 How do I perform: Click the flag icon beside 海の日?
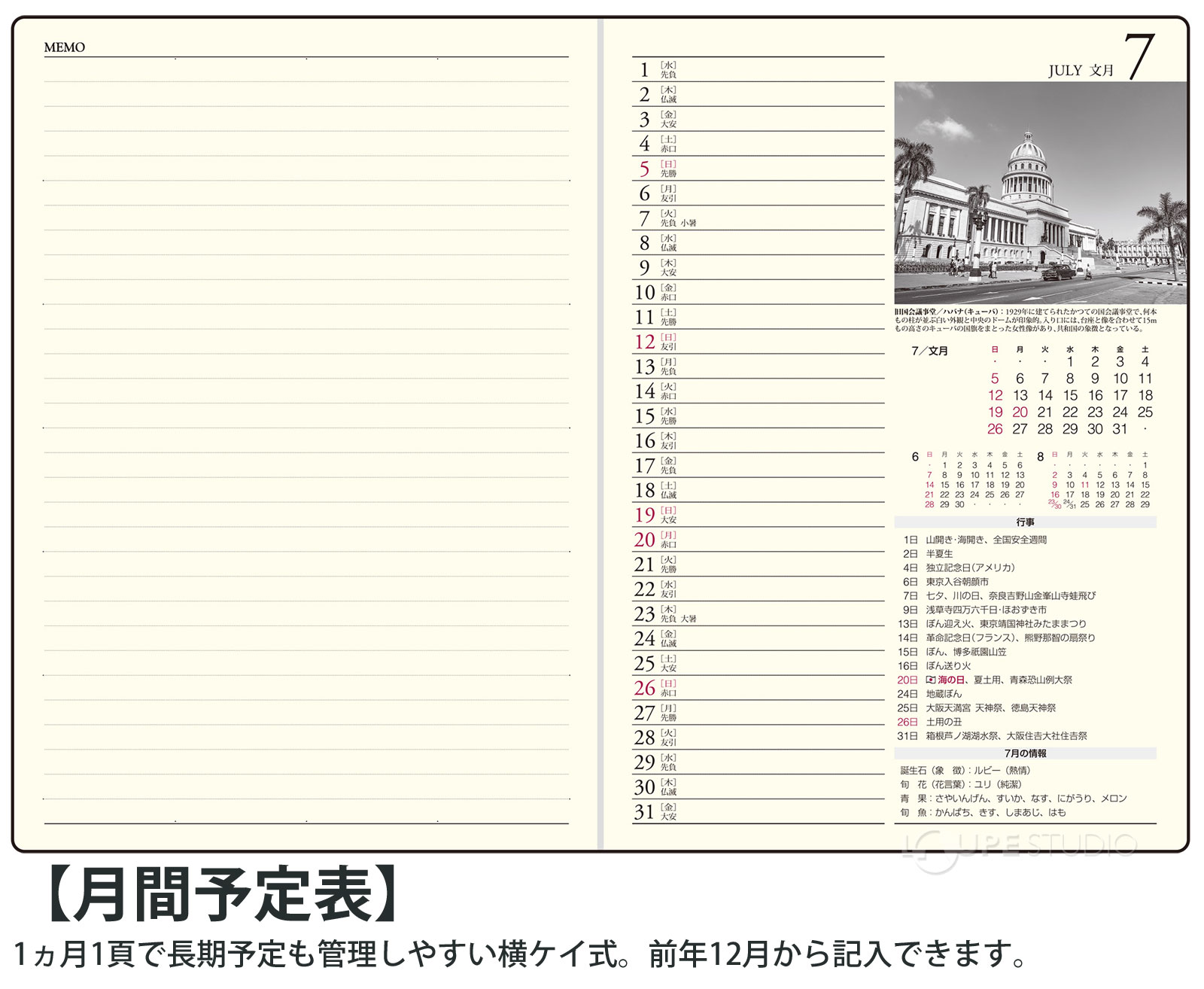pos(930,680)
